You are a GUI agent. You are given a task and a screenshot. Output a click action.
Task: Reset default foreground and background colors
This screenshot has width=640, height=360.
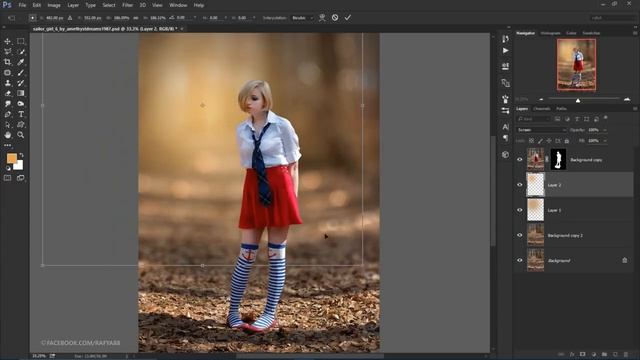[x=8, y=168]
